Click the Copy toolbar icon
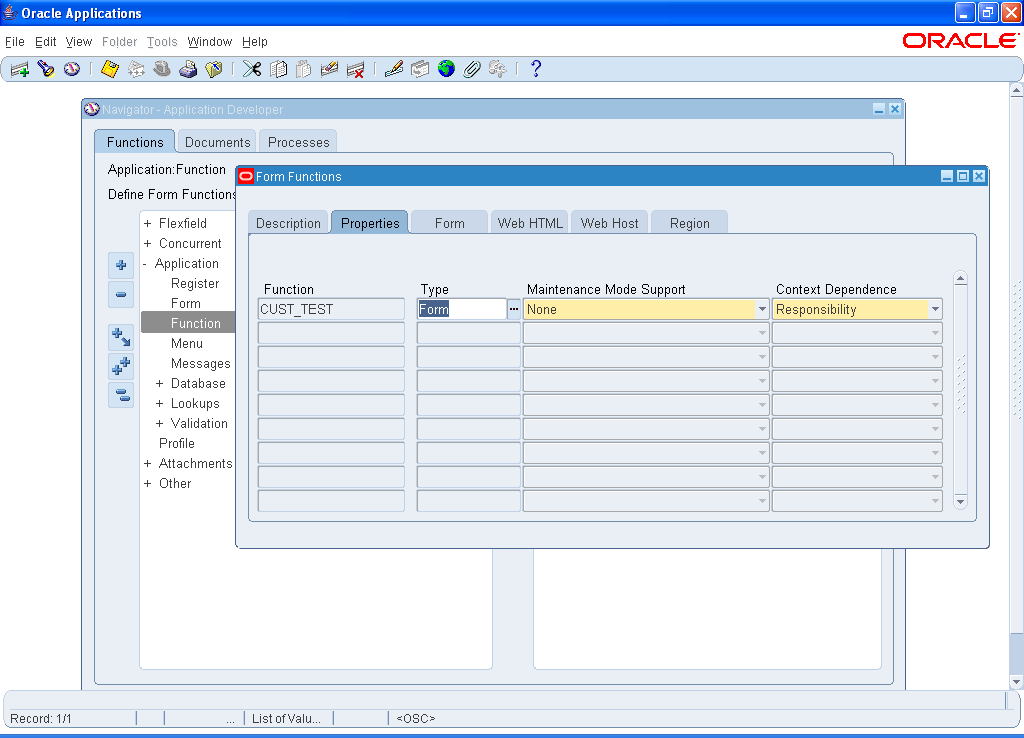The image size is (1024, 738). coord(278,69)
